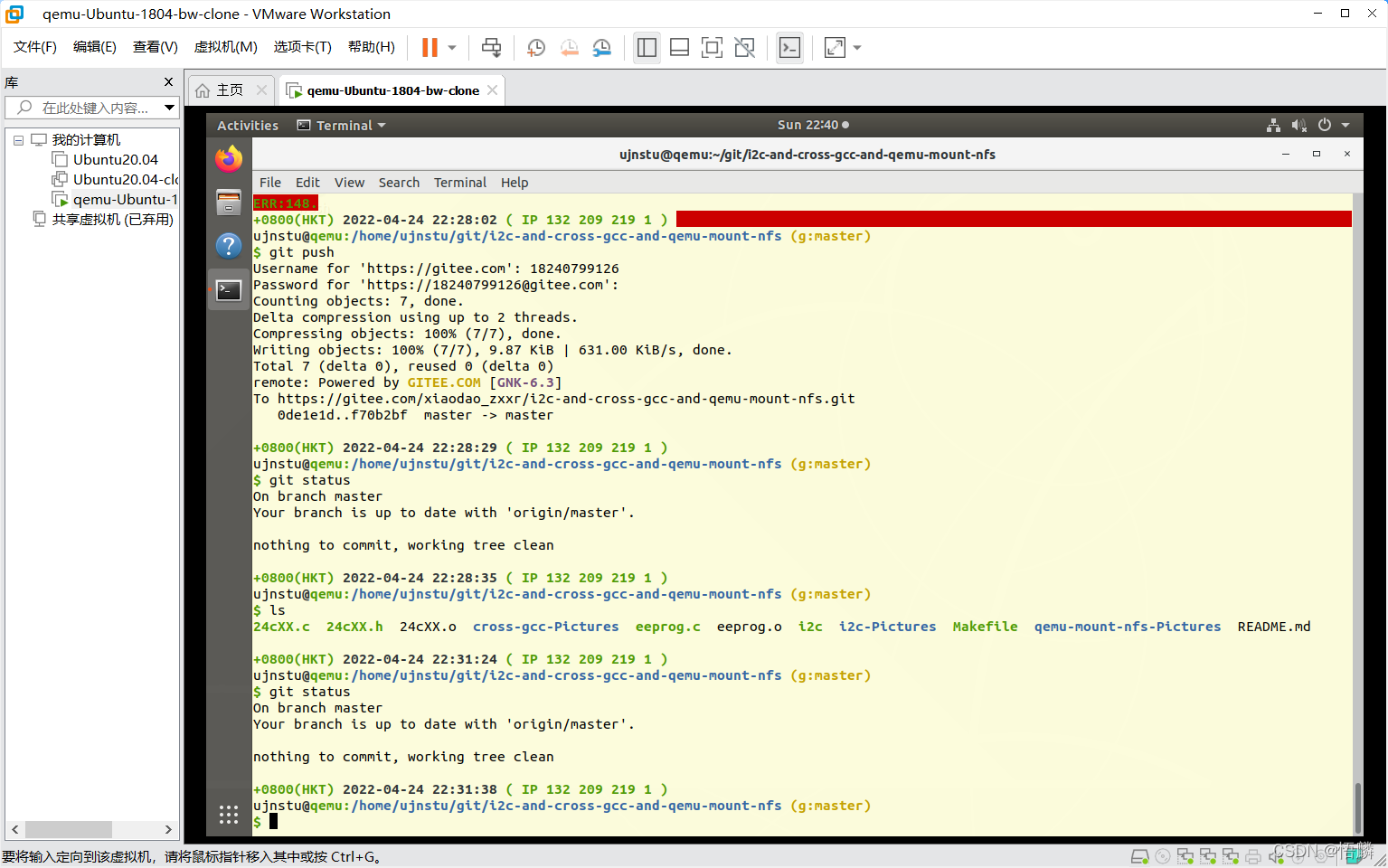Viewport: 1388px width, 868px height.
Task: Revert to the previous snapshot
Action: point(569,48)
